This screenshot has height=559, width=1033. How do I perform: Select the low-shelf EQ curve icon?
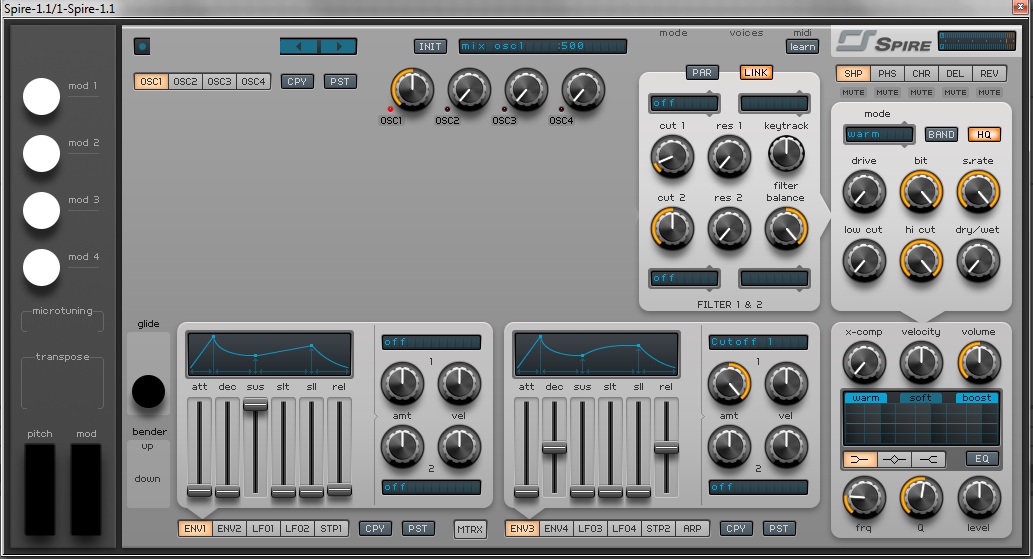point(860,459)
